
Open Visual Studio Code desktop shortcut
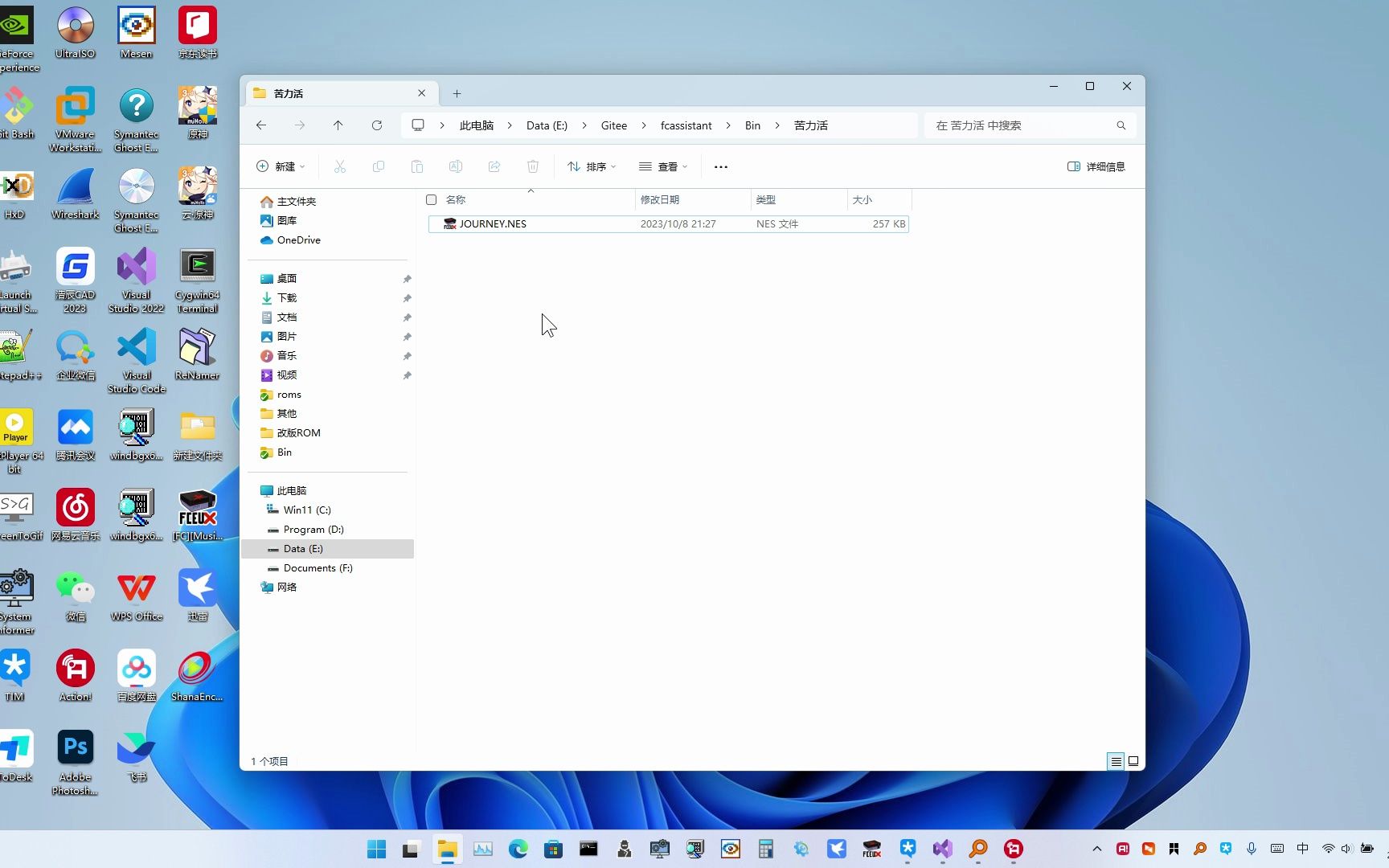(137, 360)
